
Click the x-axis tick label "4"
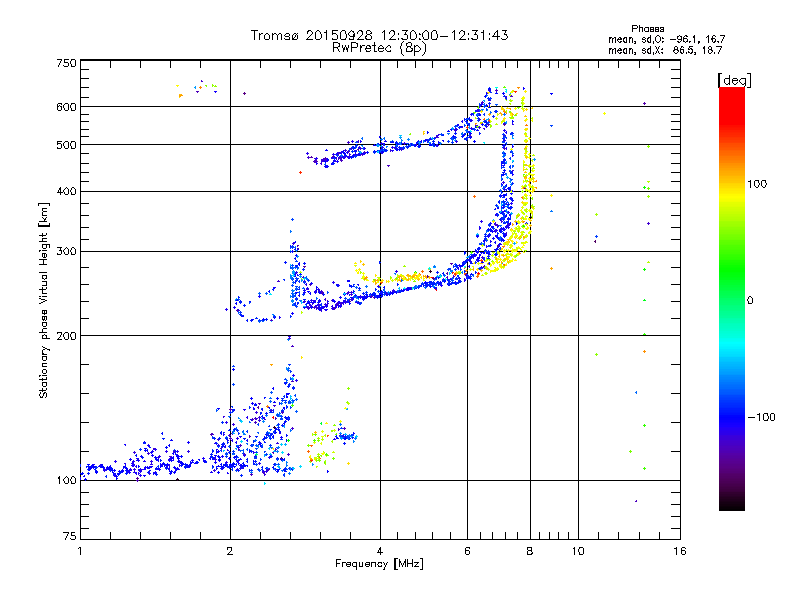[x=380, y=551]
